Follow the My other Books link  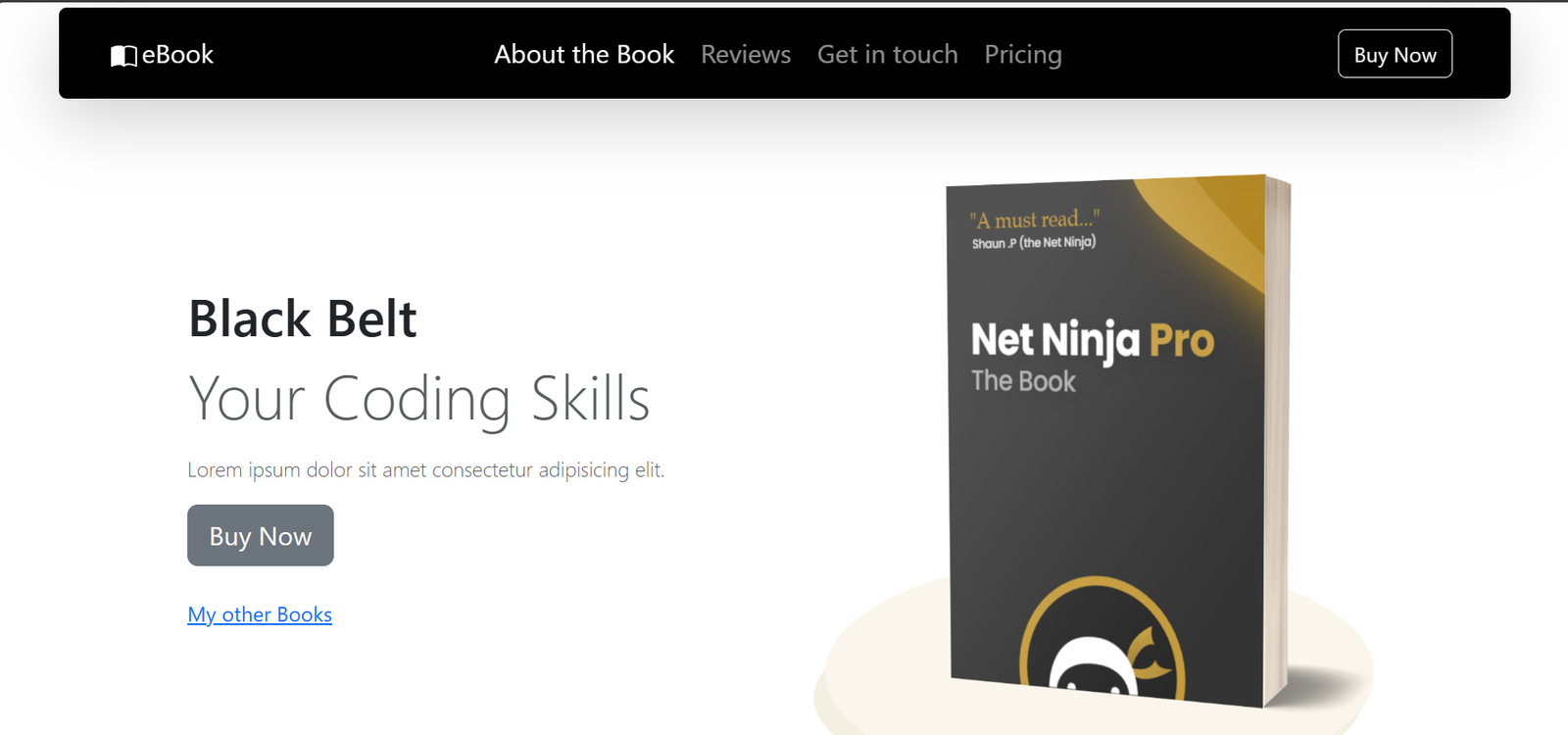[x=260, y=614]
